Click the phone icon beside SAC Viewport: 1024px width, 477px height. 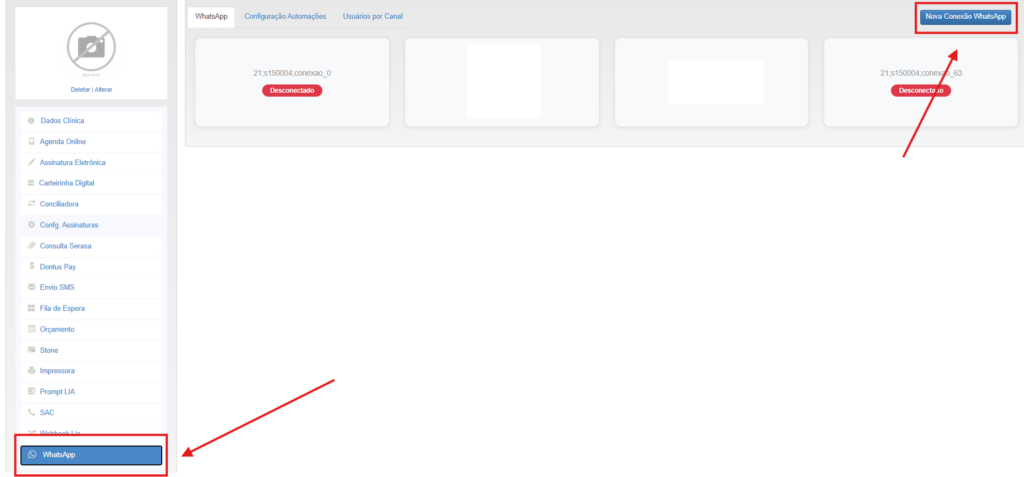point(31,412)
